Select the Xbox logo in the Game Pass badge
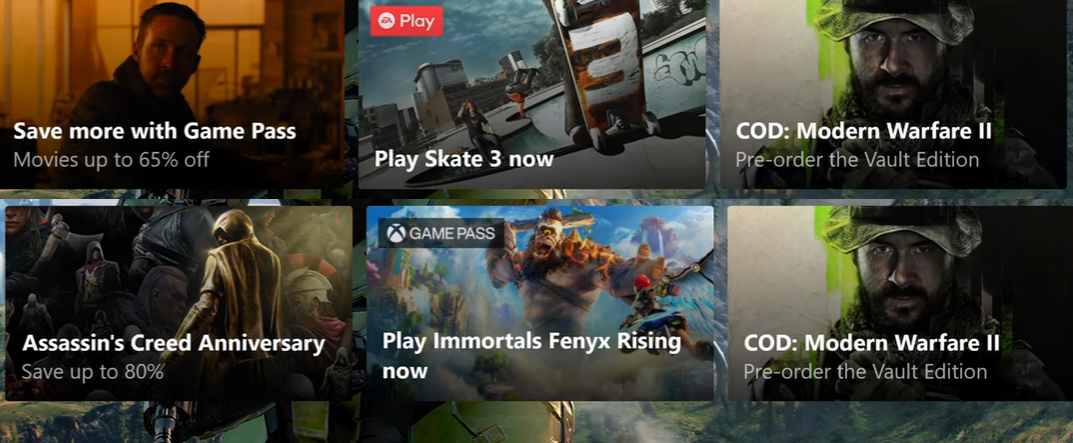This screenshot has height=443, width=1073. click(x=395, y=234)
